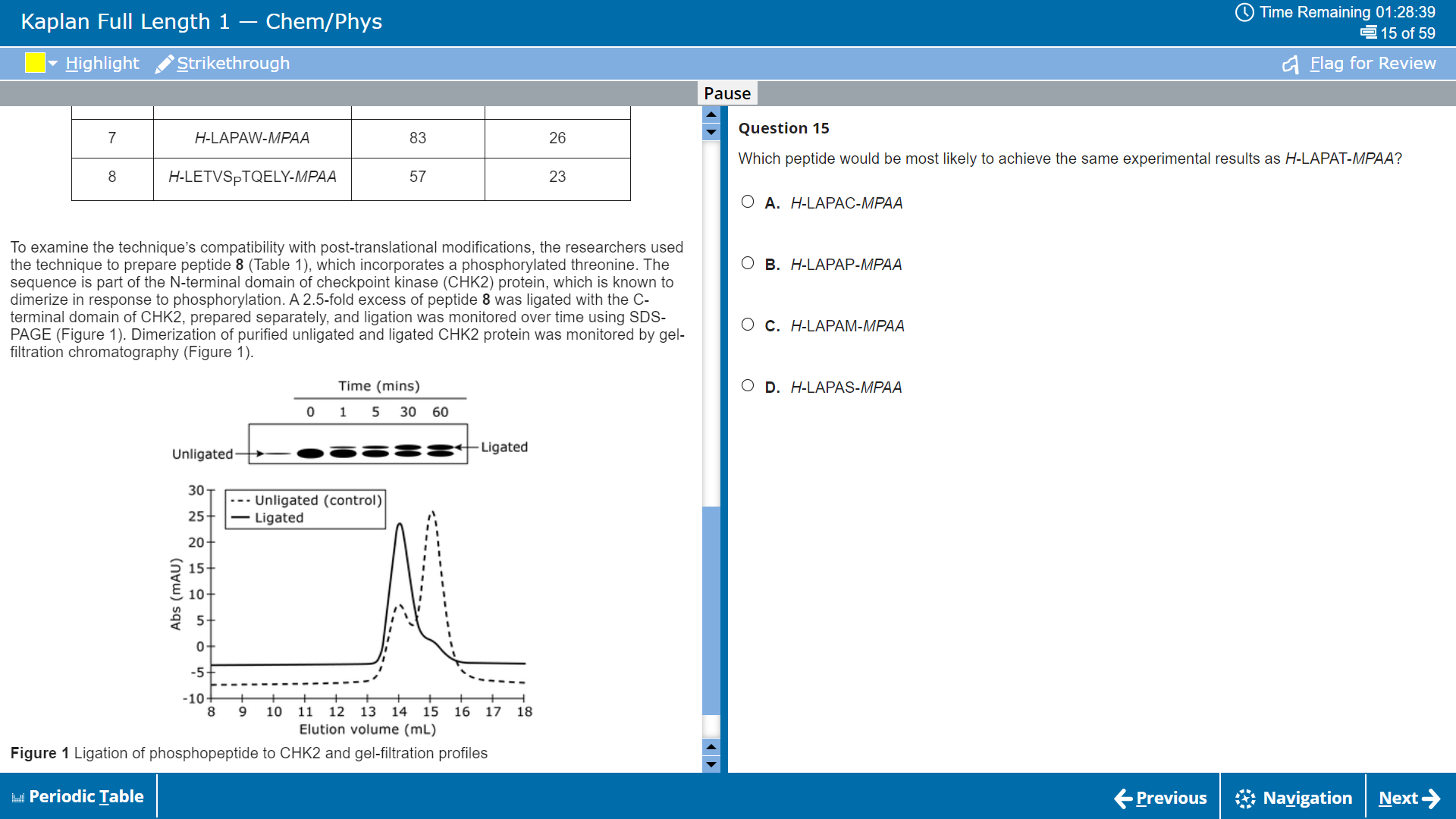Viewport: 1456px width, 819px height.
Task: Click the Next right arrow icon
Action: coord(1431,798)
